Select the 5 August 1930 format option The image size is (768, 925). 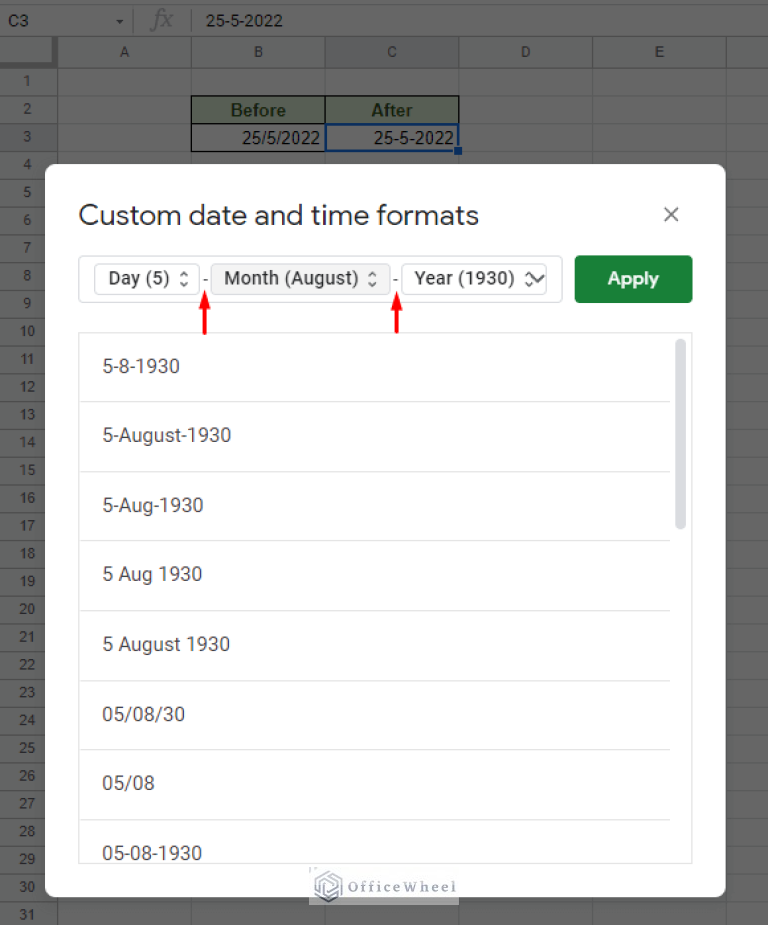(166, 645)
